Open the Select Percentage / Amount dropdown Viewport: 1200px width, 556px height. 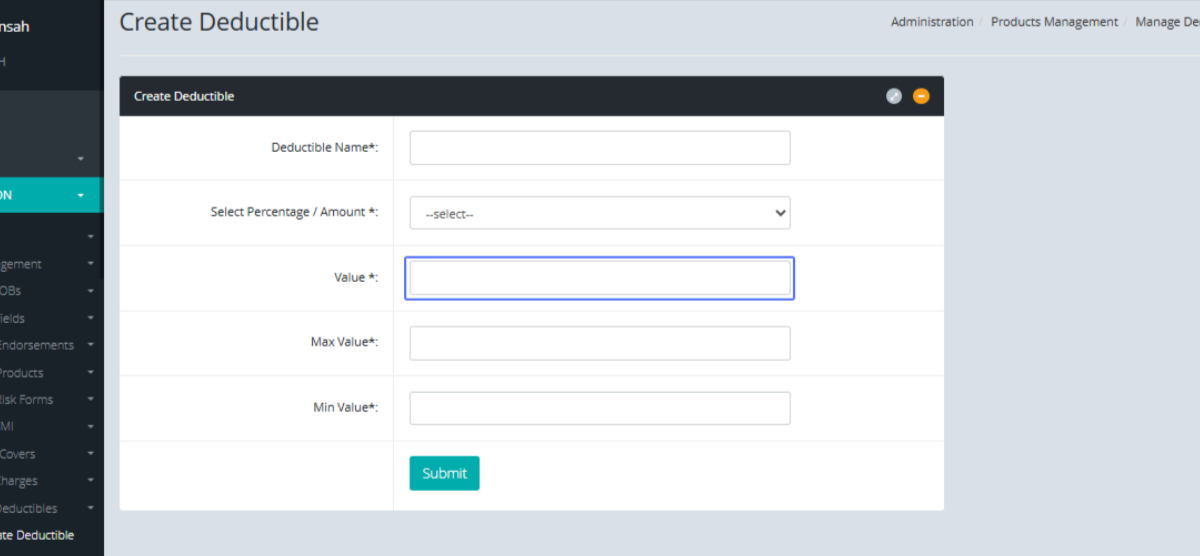599,213
